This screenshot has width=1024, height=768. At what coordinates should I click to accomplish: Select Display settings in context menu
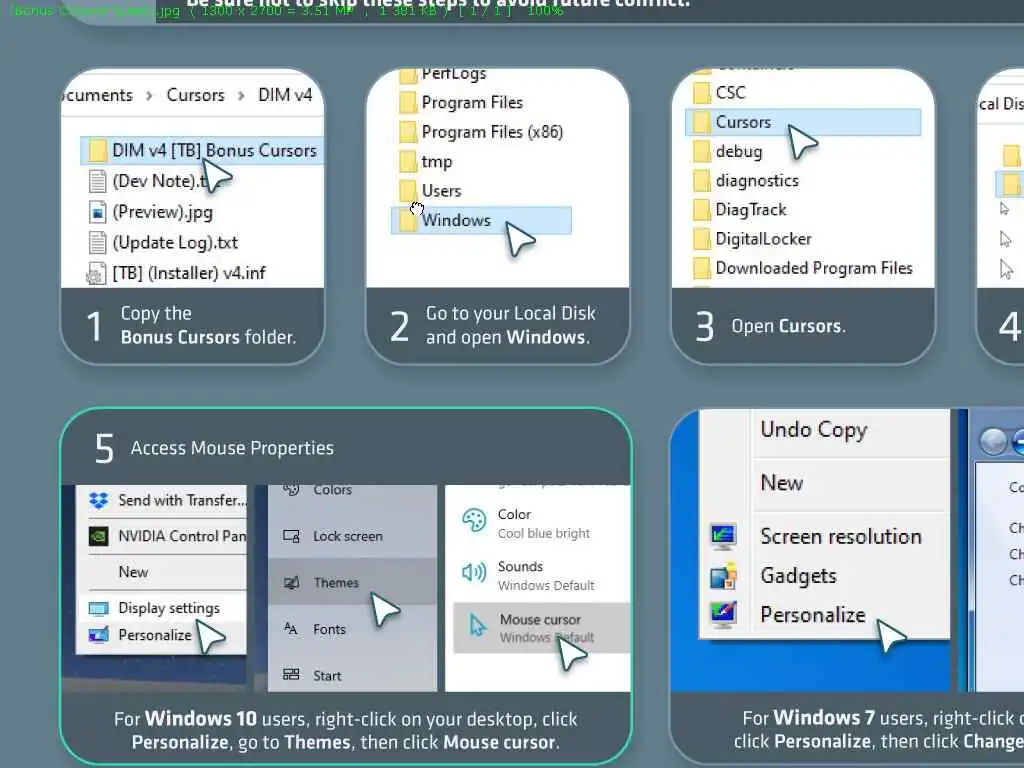pos(162,608)
